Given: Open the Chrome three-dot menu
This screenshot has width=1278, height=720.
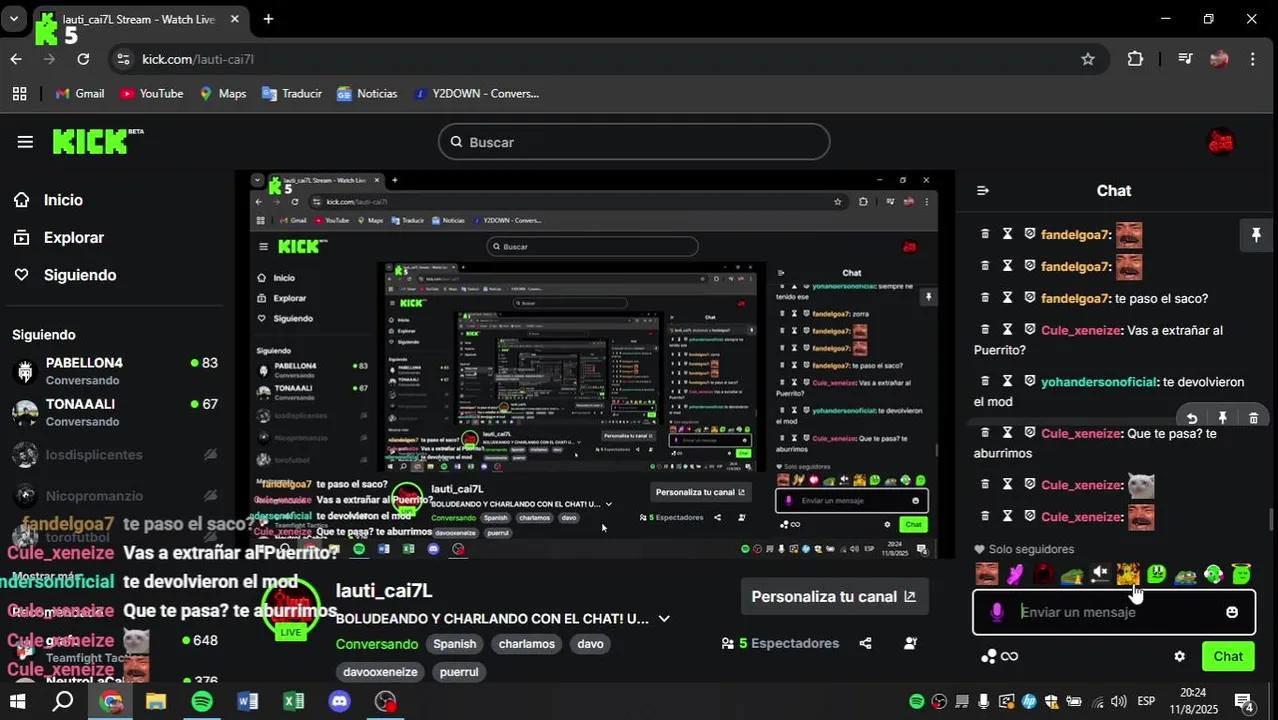Looking at the screenshot, I should [1252, 59].
